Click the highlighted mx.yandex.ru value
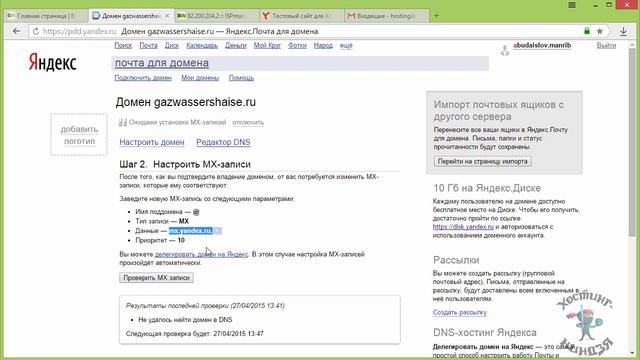Image resolution: width=640 pixels, height=360 pixels. (x=191, y=231)
